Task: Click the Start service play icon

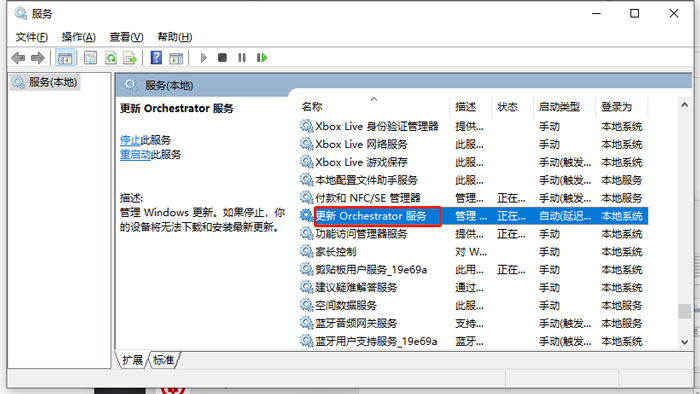Action: [204, 58]
